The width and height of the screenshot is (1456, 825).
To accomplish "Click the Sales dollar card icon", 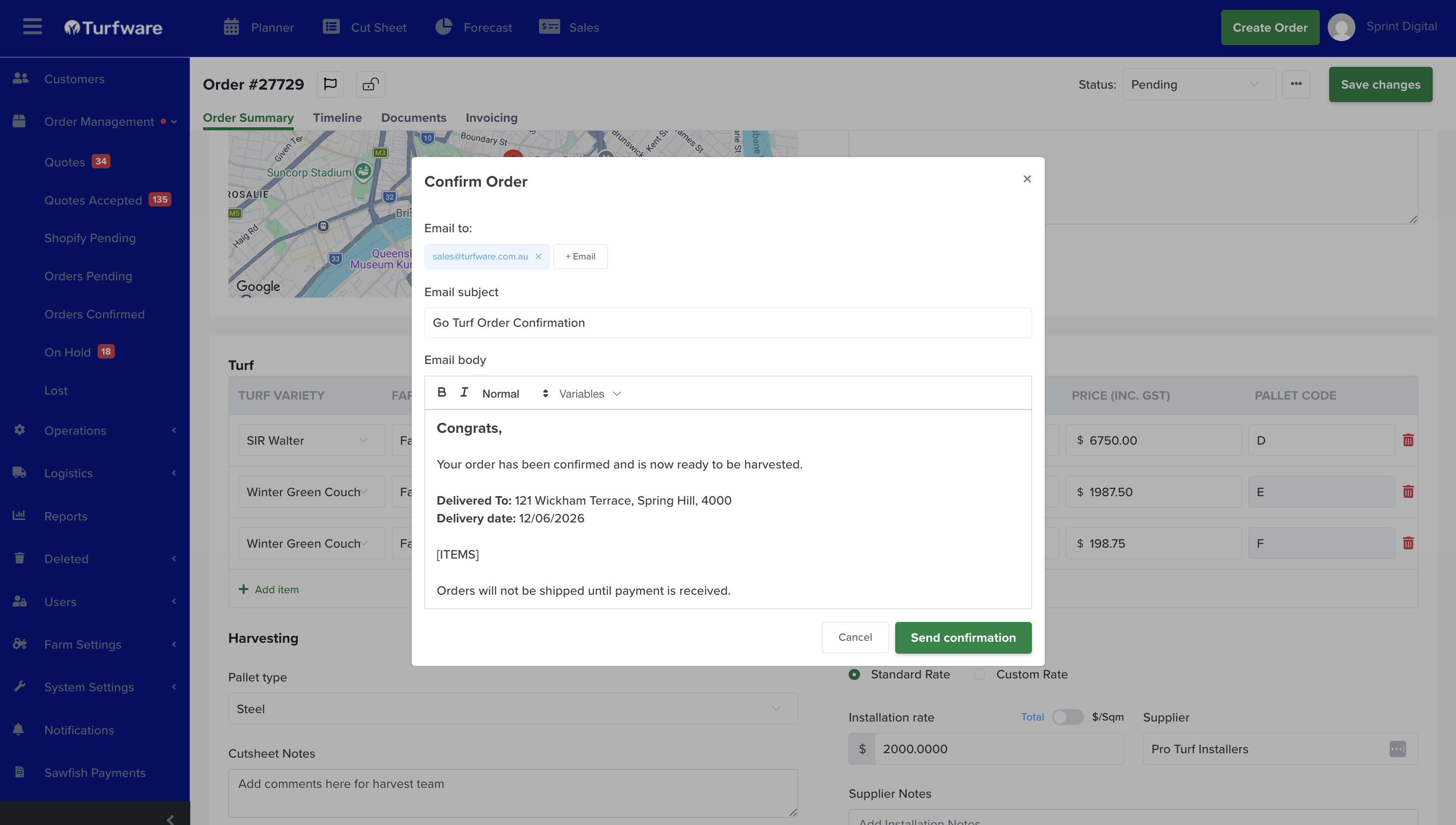I will 549,27.
